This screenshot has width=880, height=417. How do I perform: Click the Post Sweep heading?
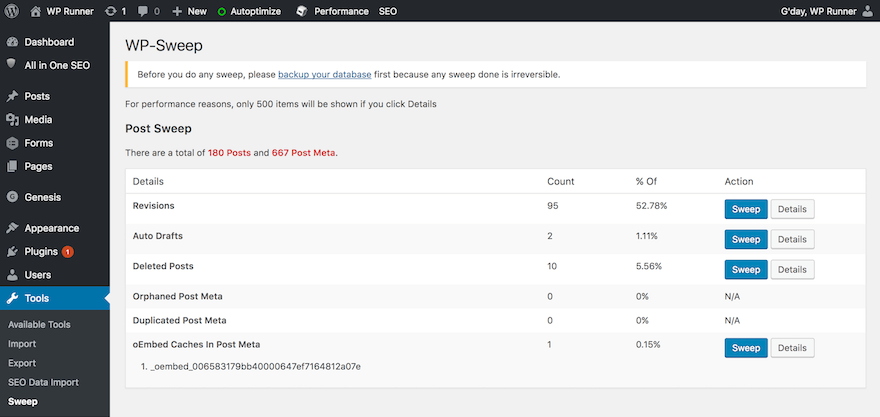(x=158, y=129)
